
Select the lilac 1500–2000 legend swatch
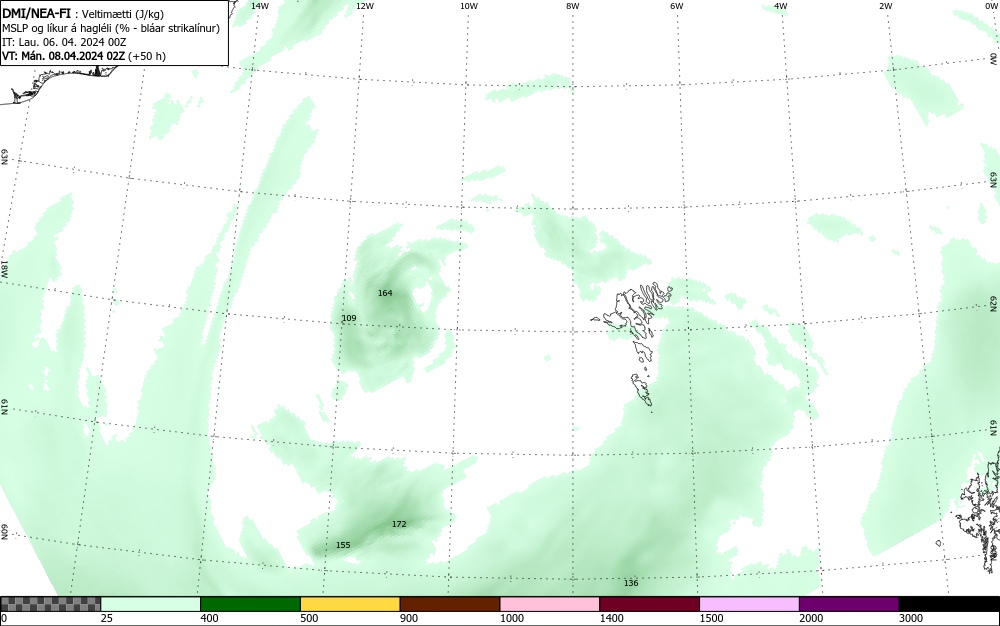click(x=749, y=604)
